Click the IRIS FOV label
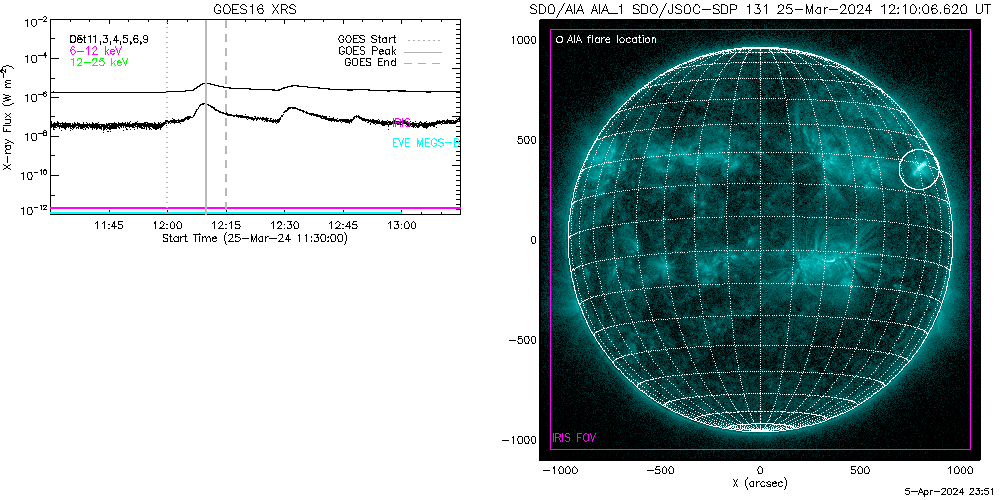The height and width of the screenshot is (500, 1000). click(574, 439)
